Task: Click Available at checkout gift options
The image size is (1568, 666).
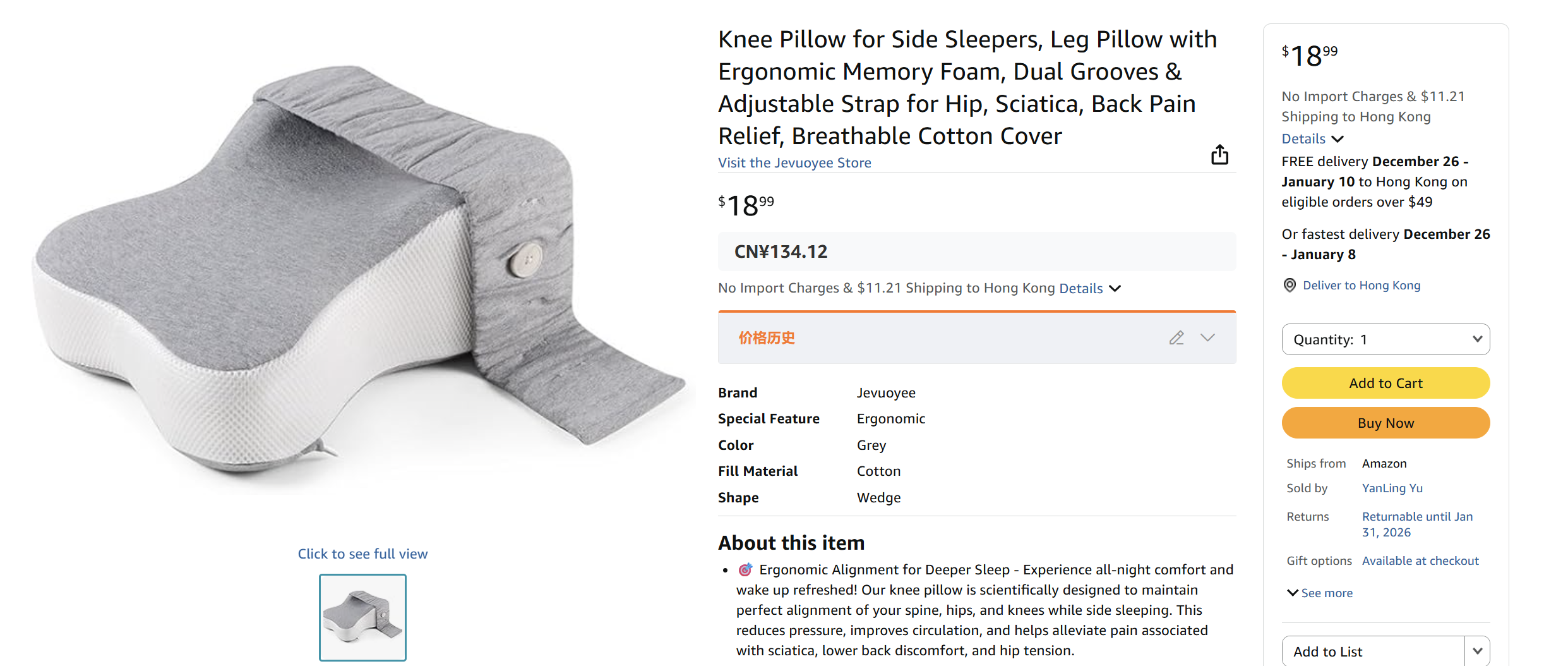Action: [1420, 560]
